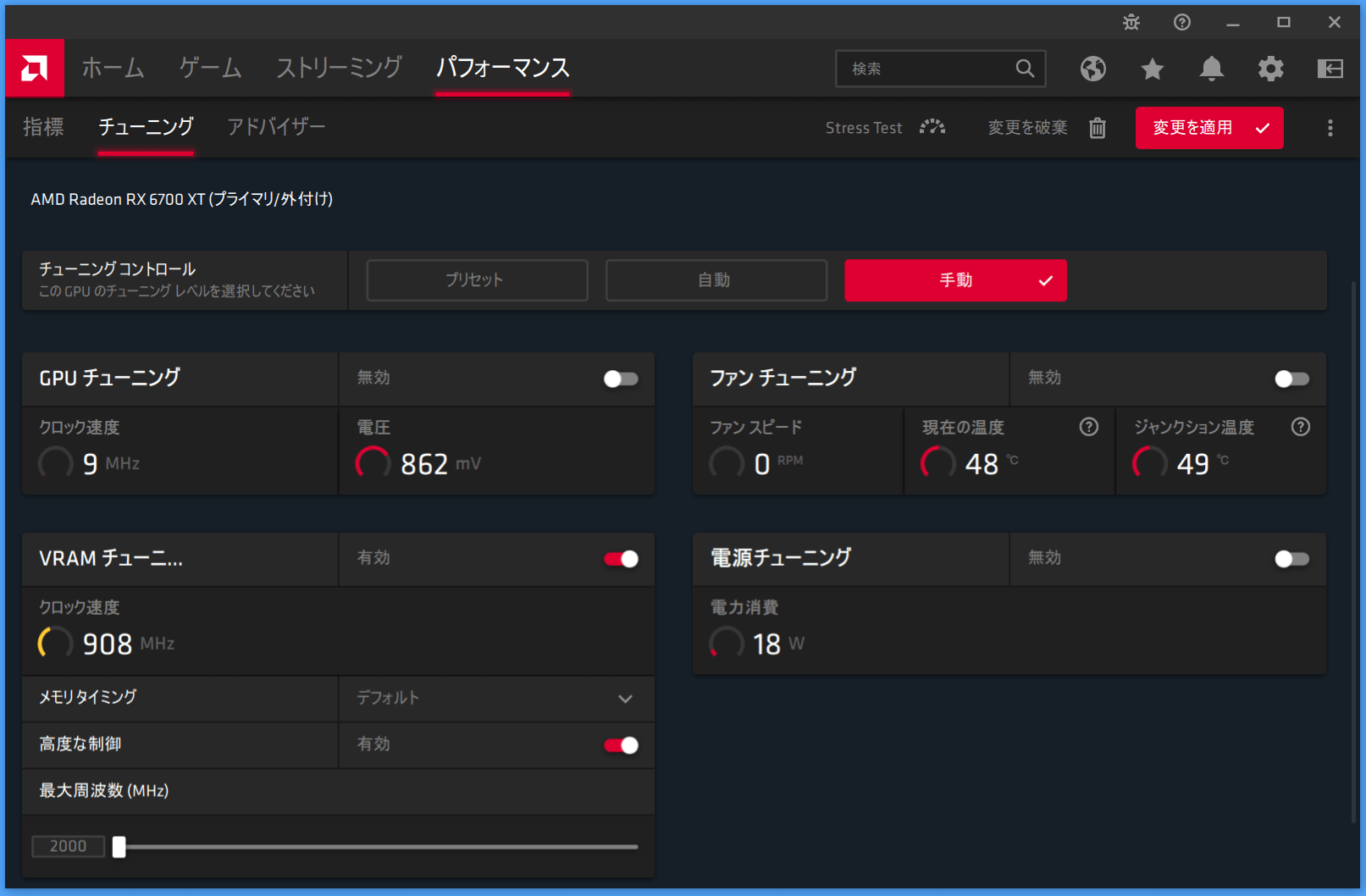Expand the メモリタイミング dropdown

pyautogui.click(x=625, y=699)
